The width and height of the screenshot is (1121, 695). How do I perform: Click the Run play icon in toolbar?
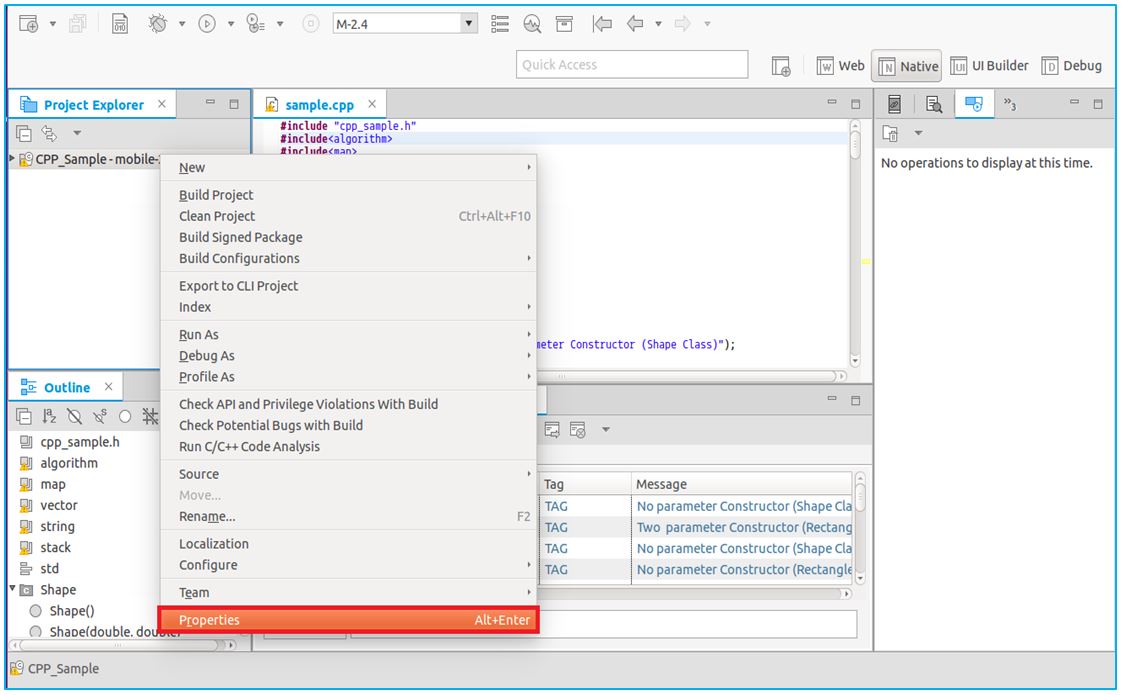[207, 24]
